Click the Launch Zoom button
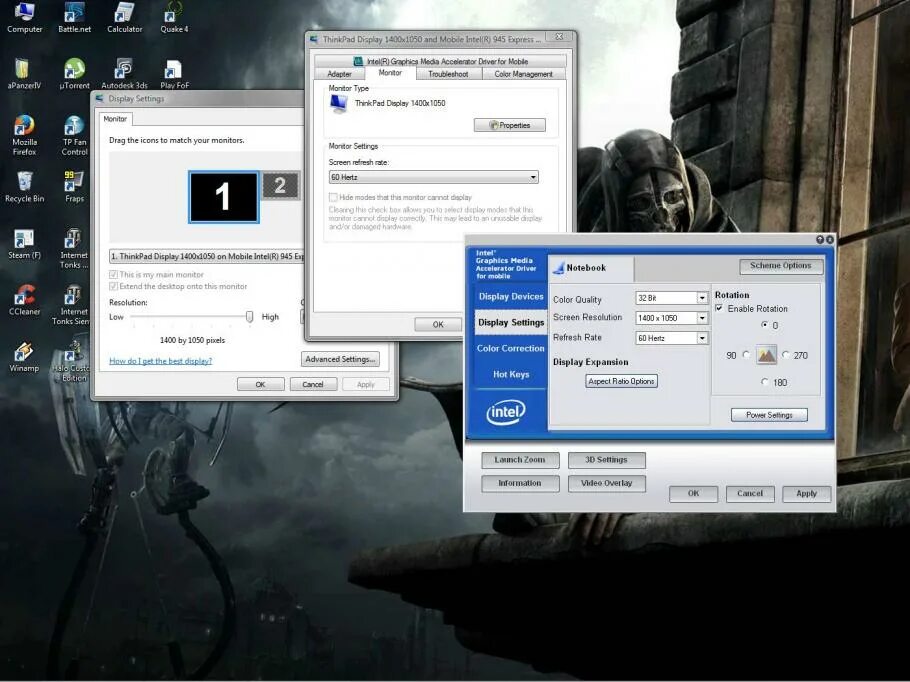This screenshot has height=682, width=910. click(x=520, y=460)
